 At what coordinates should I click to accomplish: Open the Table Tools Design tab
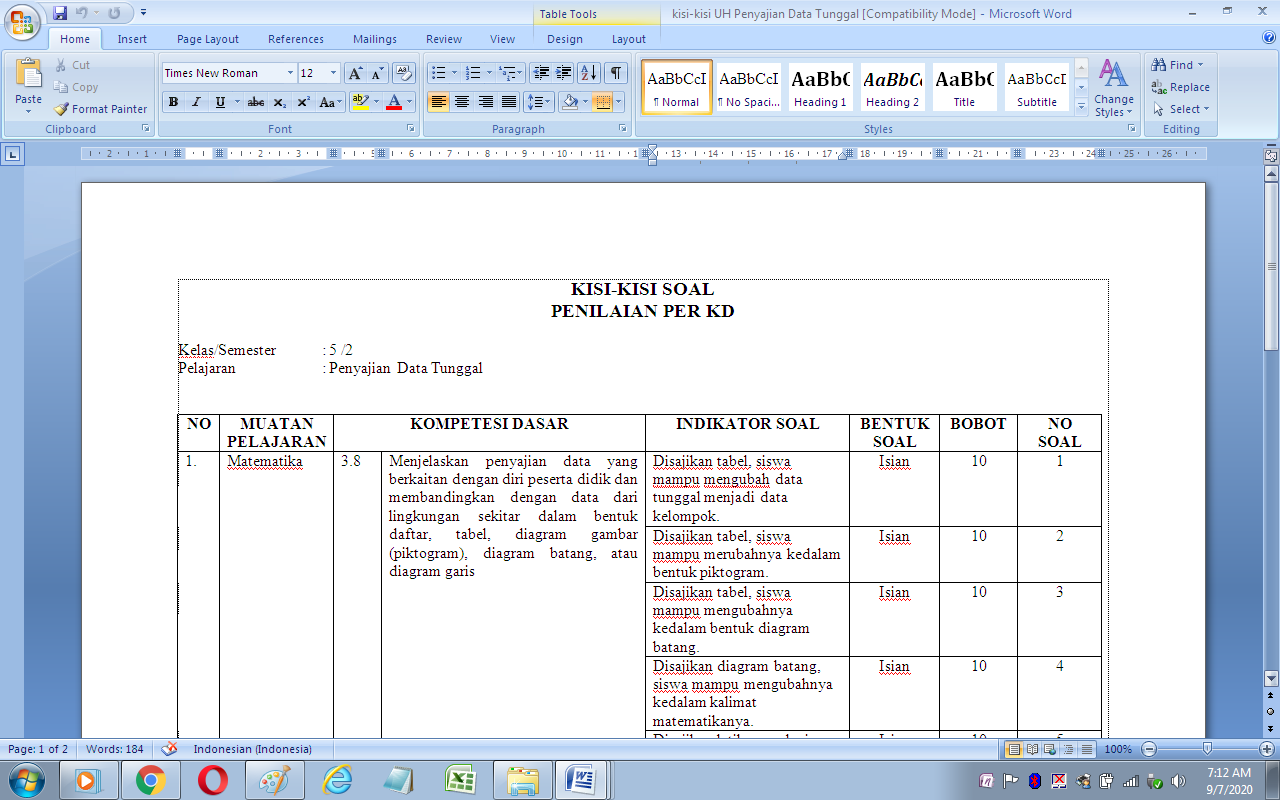[565, 39]
